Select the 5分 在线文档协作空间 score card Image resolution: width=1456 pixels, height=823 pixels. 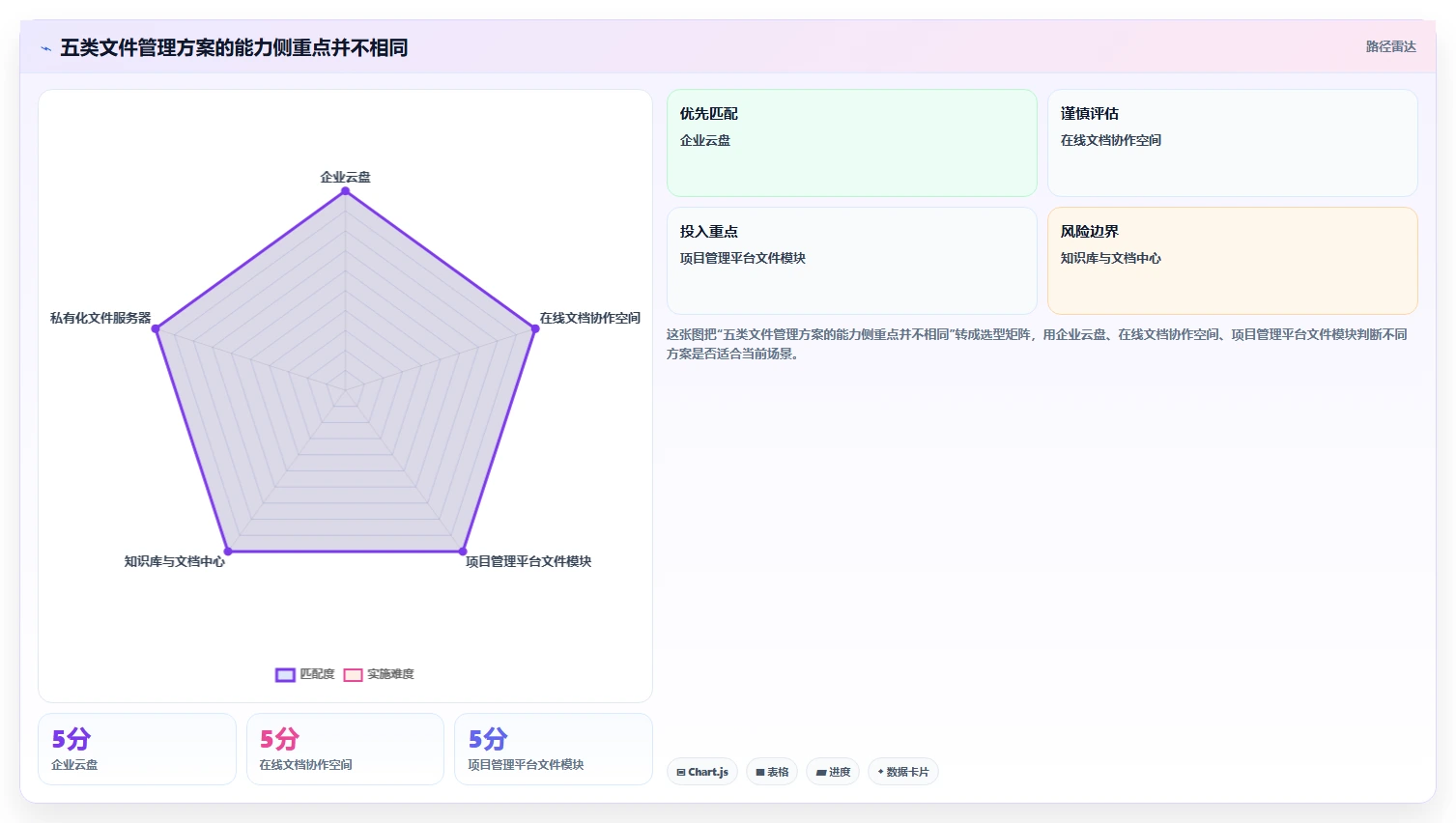coord(345,750)
